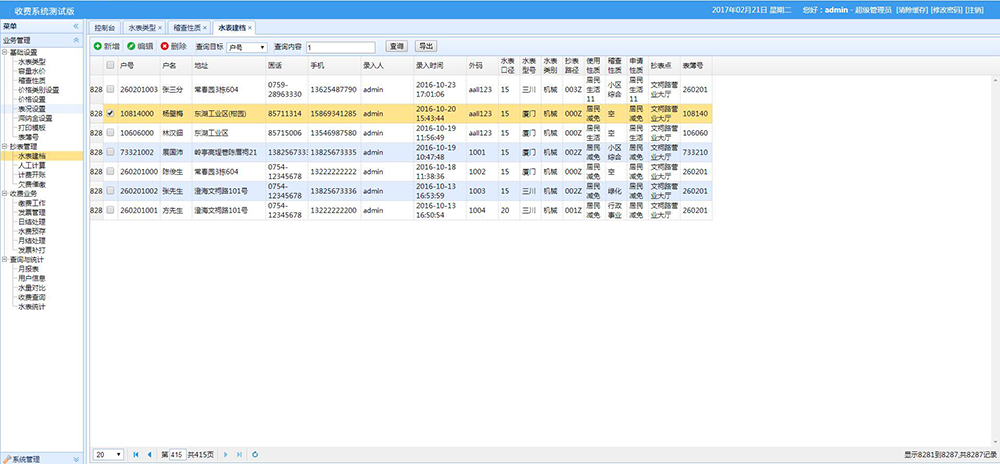Collapse the 业务管理 accordion section
Image resolution: width=1000 pixels, height=464 pixels.
(x=77, y=40)
